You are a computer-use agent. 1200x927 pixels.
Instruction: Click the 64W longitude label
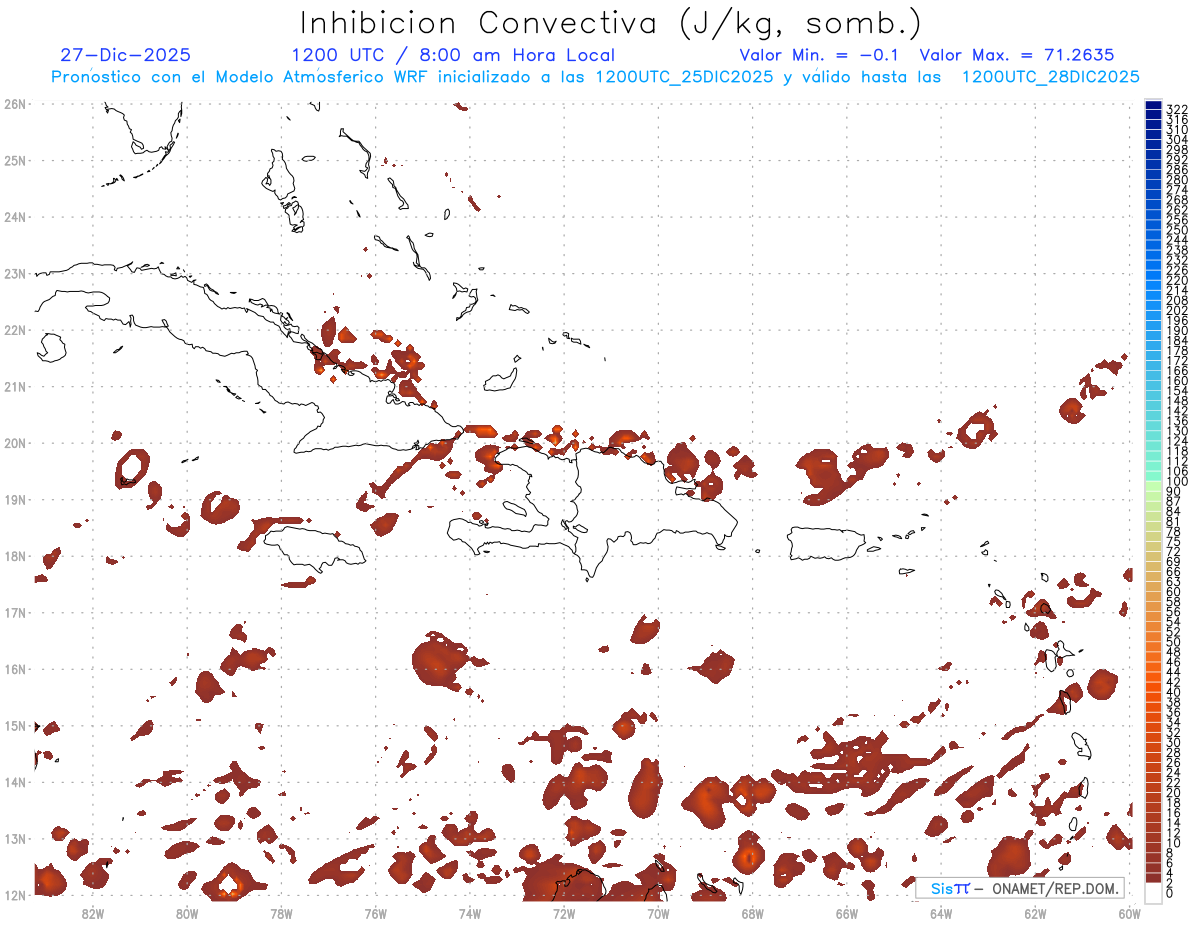tap(940, 913)
